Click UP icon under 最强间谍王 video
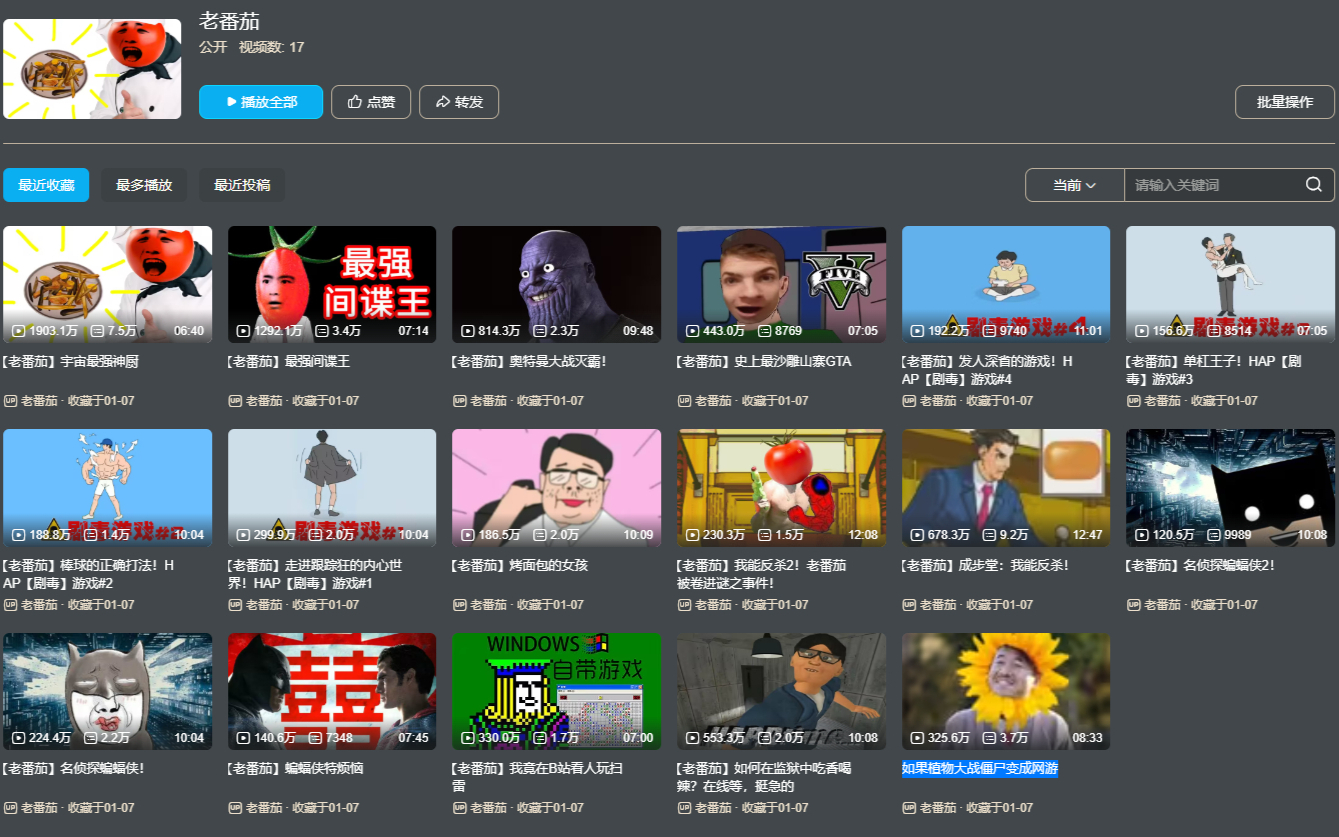Image resolution: width=1339 pixels, height=837 pixels. coord(235,401)
